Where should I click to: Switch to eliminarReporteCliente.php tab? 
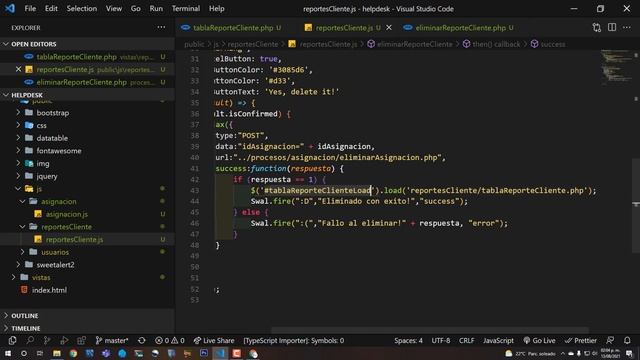[x=460, y=28]
